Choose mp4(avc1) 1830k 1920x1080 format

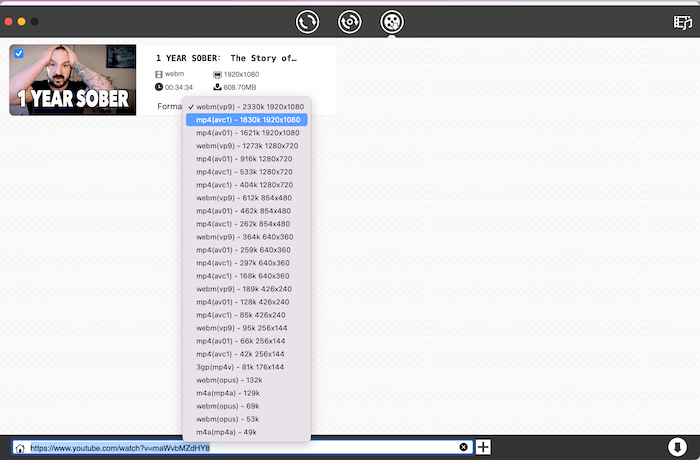click(246, 119)
